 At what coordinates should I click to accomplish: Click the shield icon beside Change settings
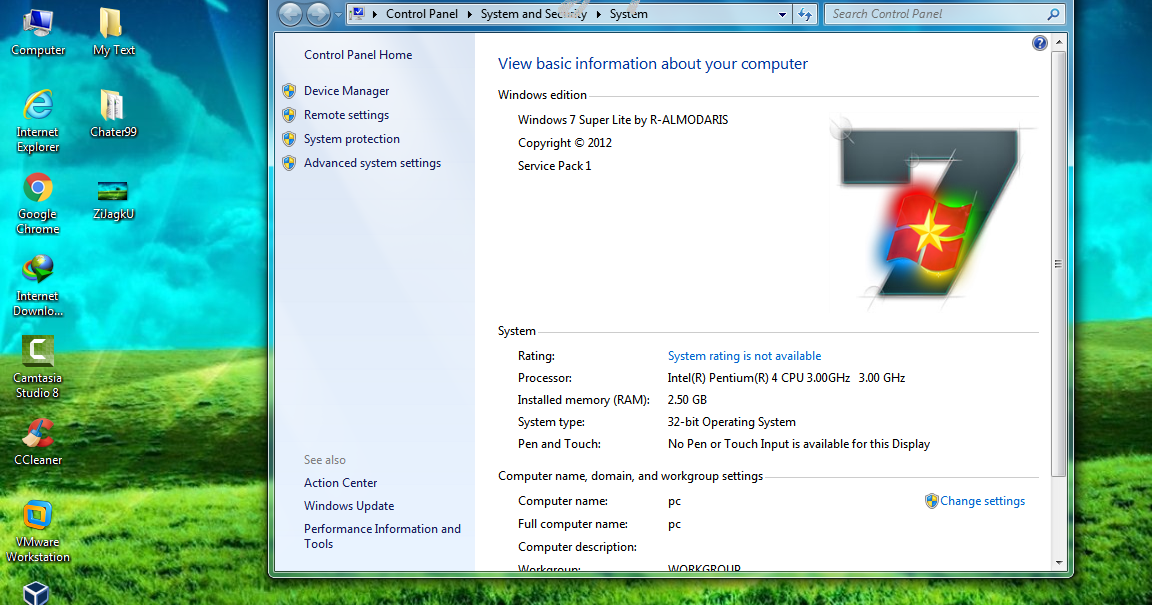pos(932,501)
